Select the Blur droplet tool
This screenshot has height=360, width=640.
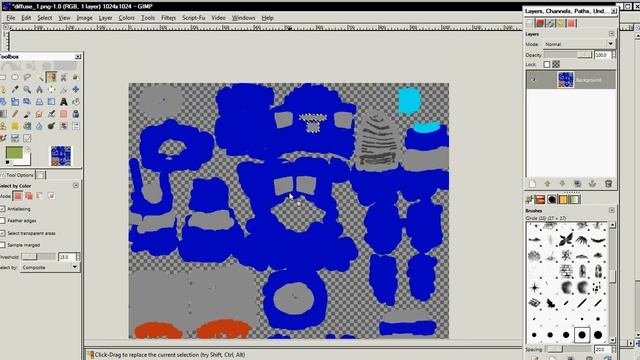(39, 126)
